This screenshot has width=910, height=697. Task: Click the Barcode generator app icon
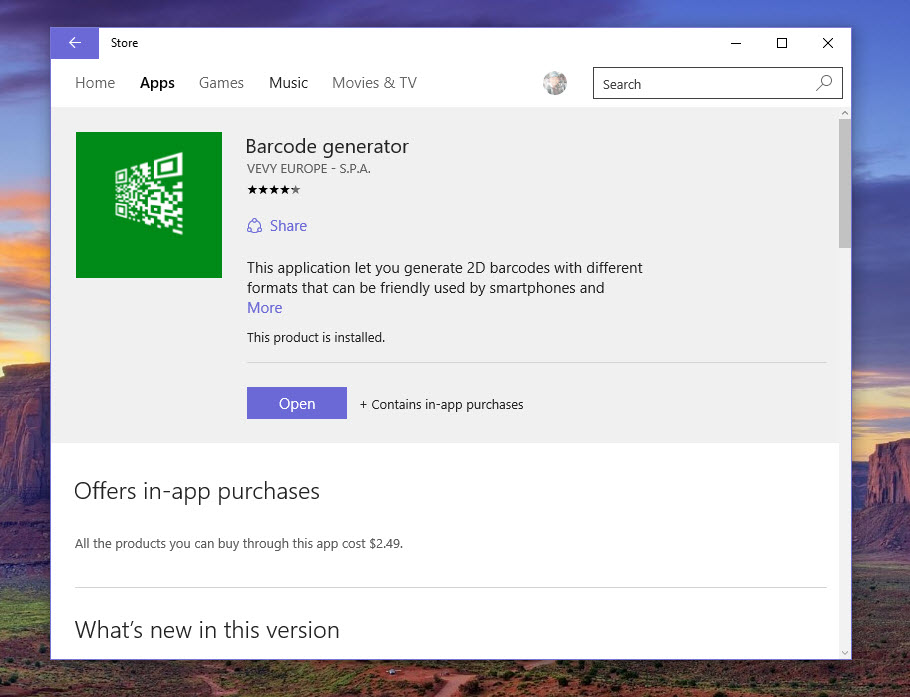pos(149,205)
